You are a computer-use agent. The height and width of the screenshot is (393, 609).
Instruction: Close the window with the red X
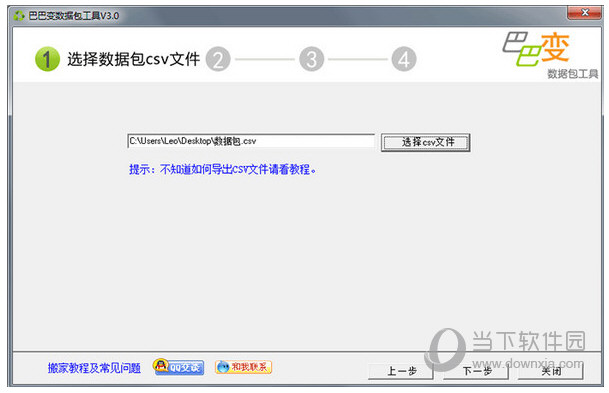pos(585,13)
